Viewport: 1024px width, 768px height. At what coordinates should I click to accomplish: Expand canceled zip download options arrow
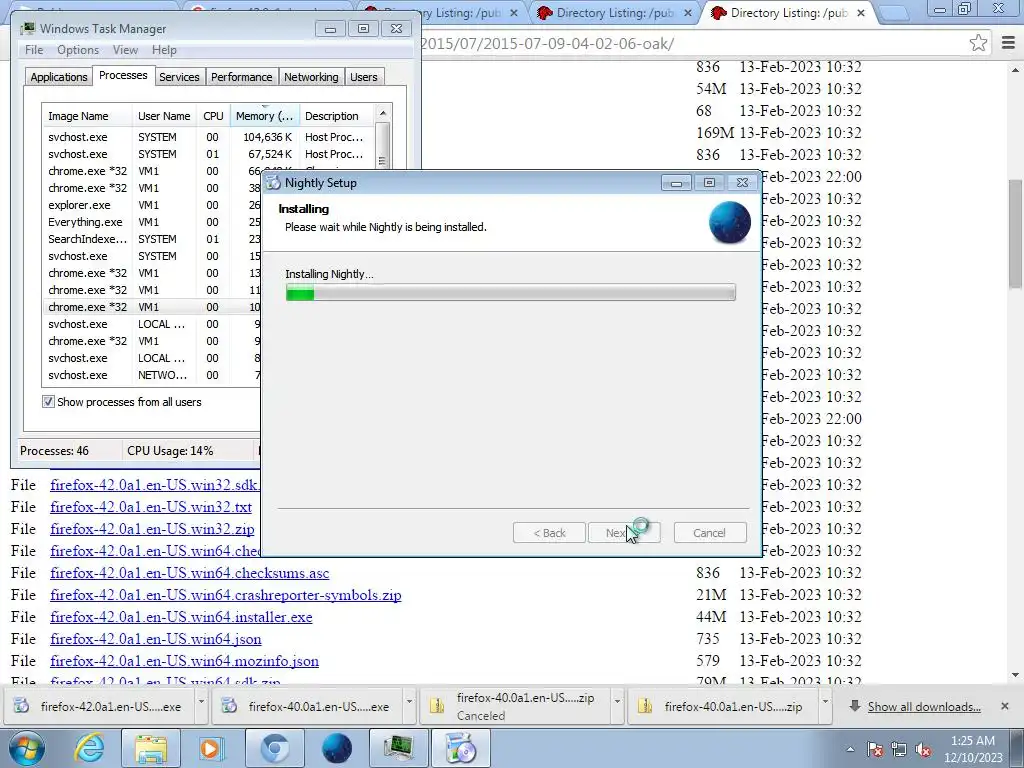coord(616,703)
